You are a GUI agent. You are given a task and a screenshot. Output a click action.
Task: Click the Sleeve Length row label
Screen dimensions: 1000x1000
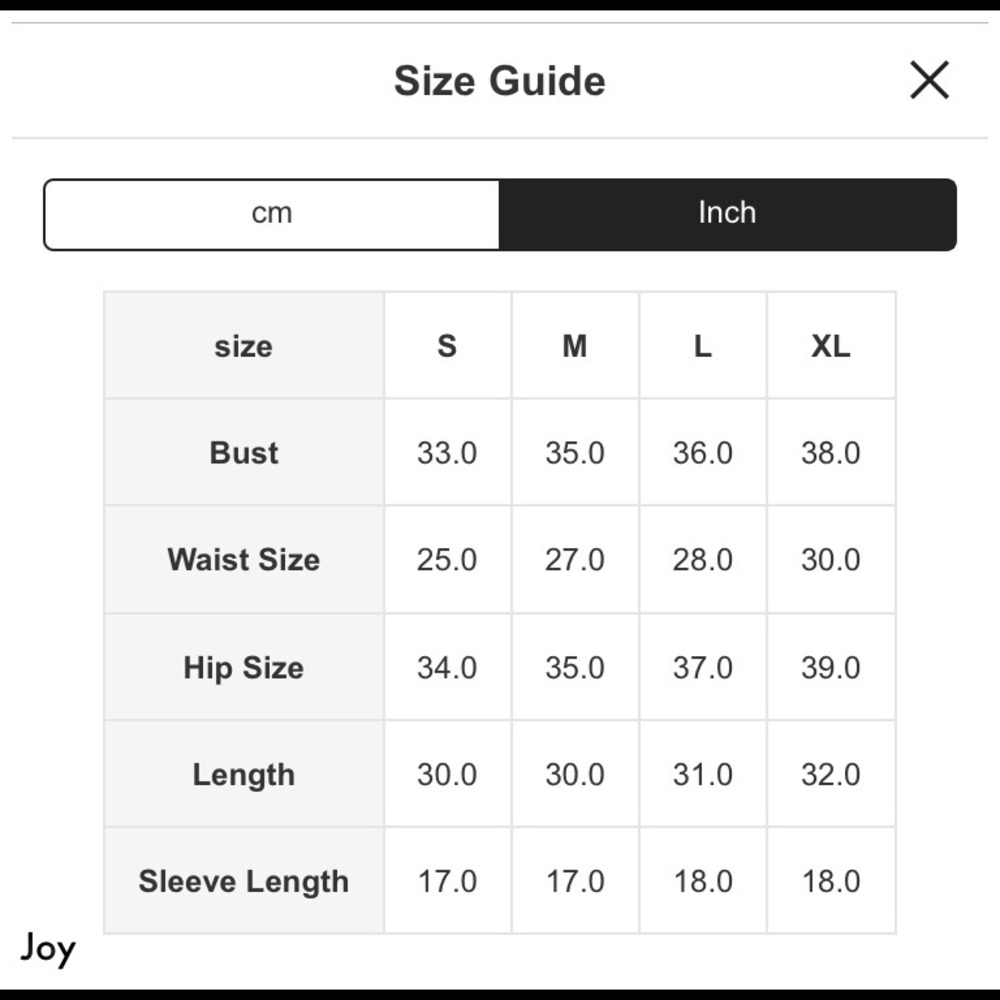pyautogui.click(x=244, y=881)
